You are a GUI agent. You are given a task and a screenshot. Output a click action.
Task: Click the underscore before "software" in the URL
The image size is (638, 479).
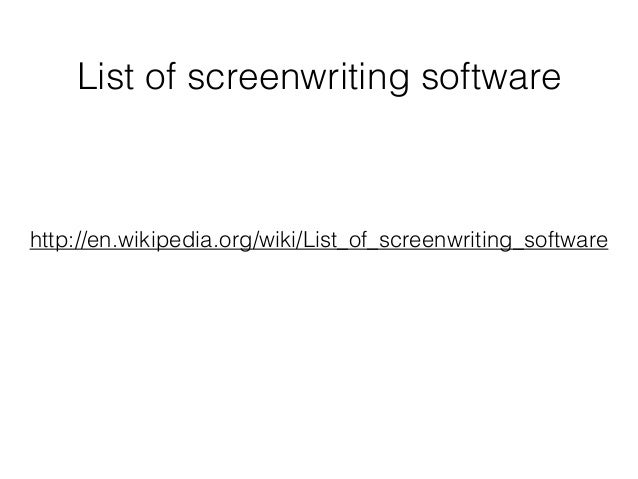click(x=517, y=249)
